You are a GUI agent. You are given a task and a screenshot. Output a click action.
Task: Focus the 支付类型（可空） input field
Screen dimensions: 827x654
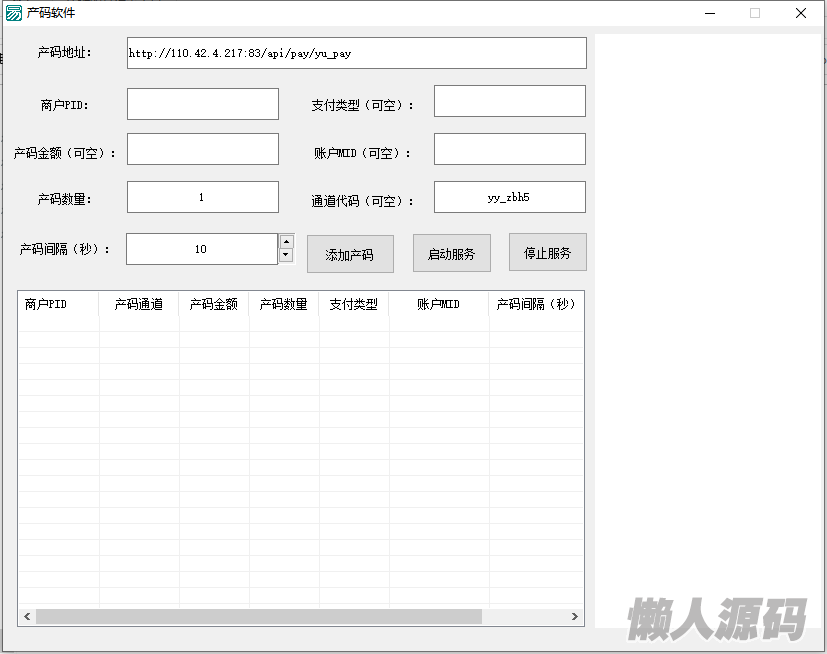(x=509, y=101)
